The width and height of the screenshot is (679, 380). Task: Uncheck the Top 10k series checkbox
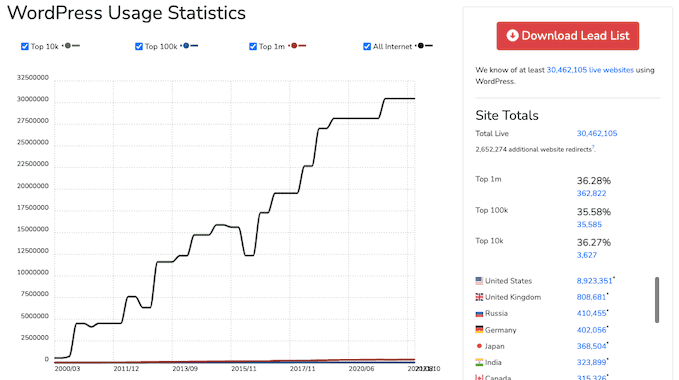coord(25,46)
